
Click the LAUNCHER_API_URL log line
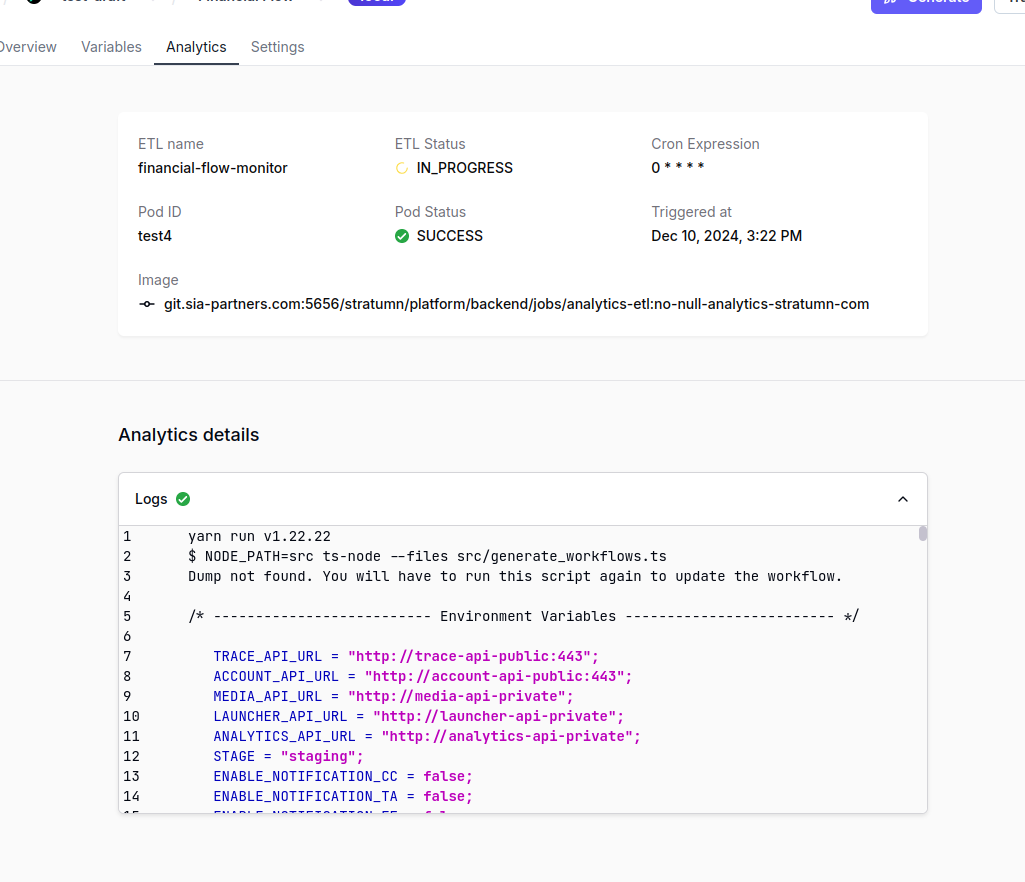[418, 717]
